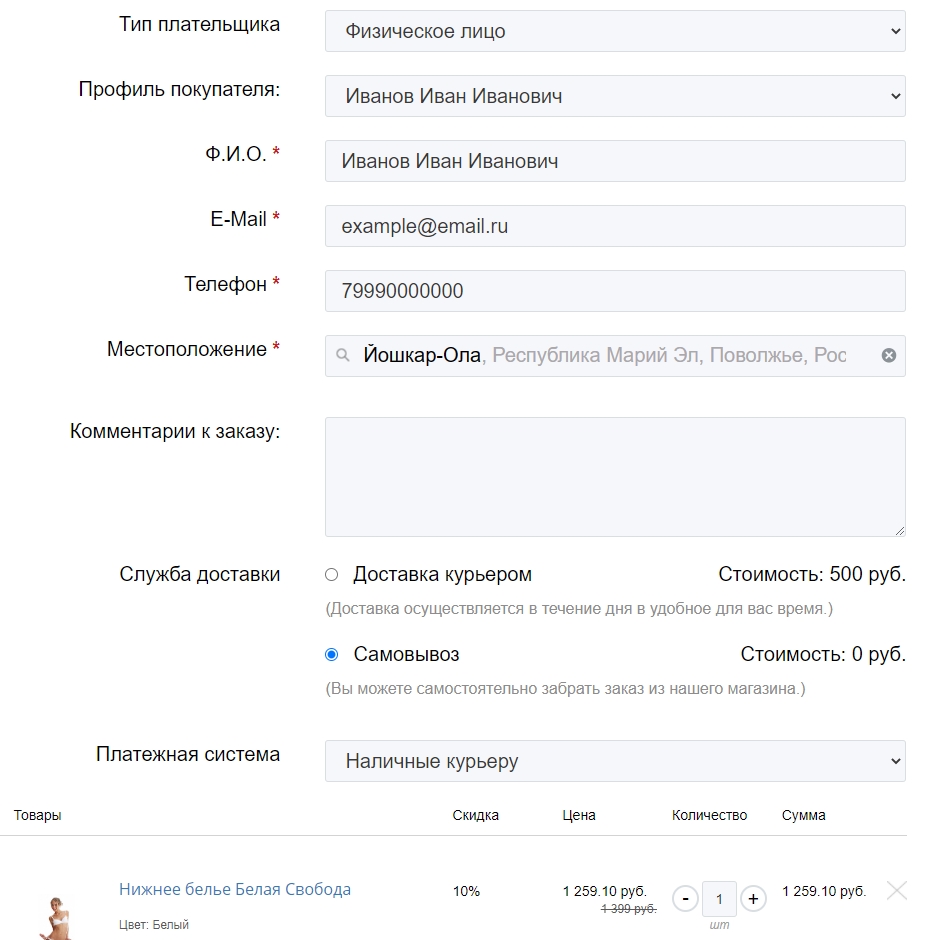
Task: Click the resize handle of the comments box
Action: coord(899,530)
